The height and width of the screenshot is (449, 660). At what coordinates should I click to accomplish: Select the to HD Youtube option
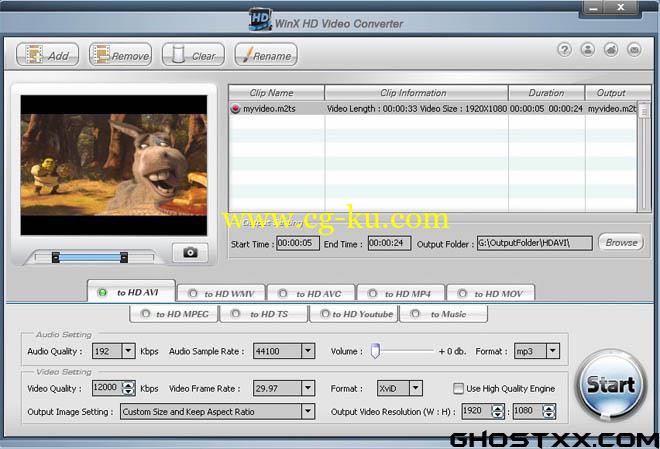(x=354, y=314)
